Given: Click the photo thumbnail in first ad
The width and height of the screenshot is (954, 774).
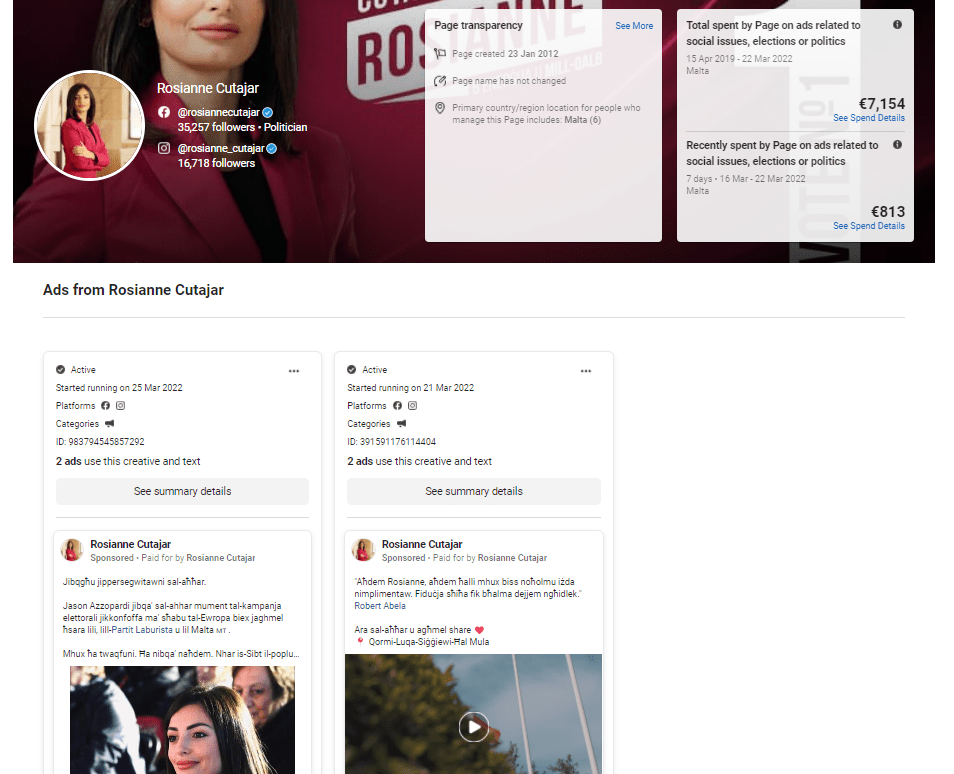Looking at the screenshot, I should [x=182, y=720].
